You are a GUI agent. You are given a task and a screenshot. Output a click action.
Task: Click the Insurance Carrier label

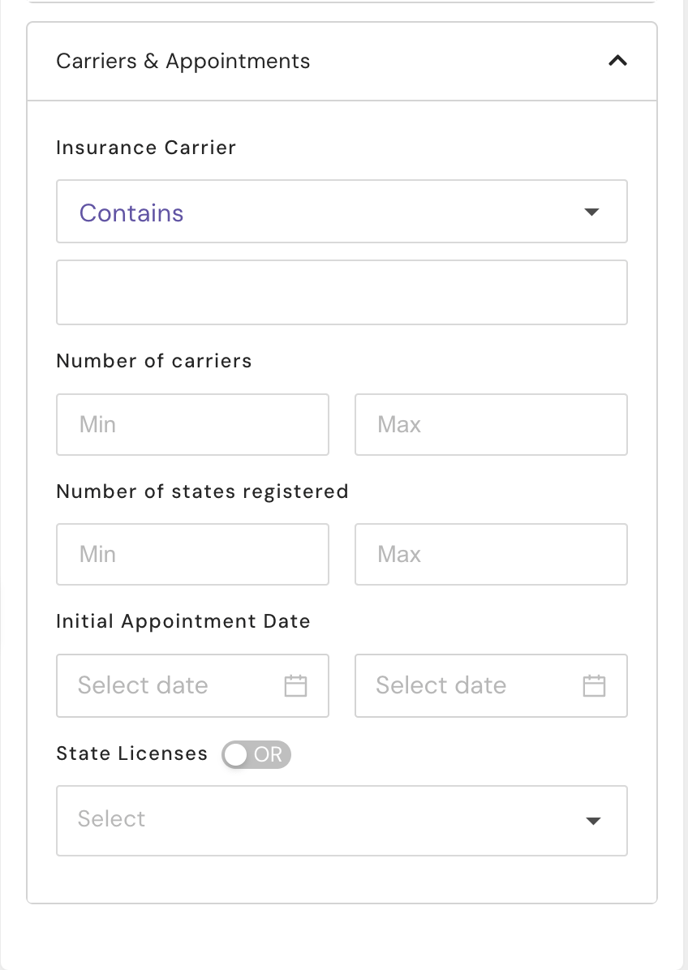(x=146, y=148)
